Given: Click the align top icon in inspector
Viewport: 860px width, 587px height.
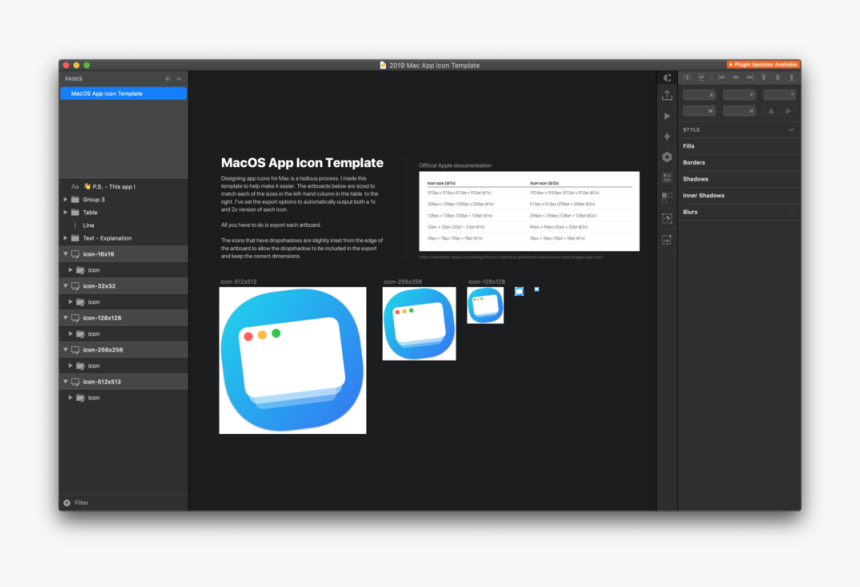Looking at the screenshot, I should [x=763, y=78].
